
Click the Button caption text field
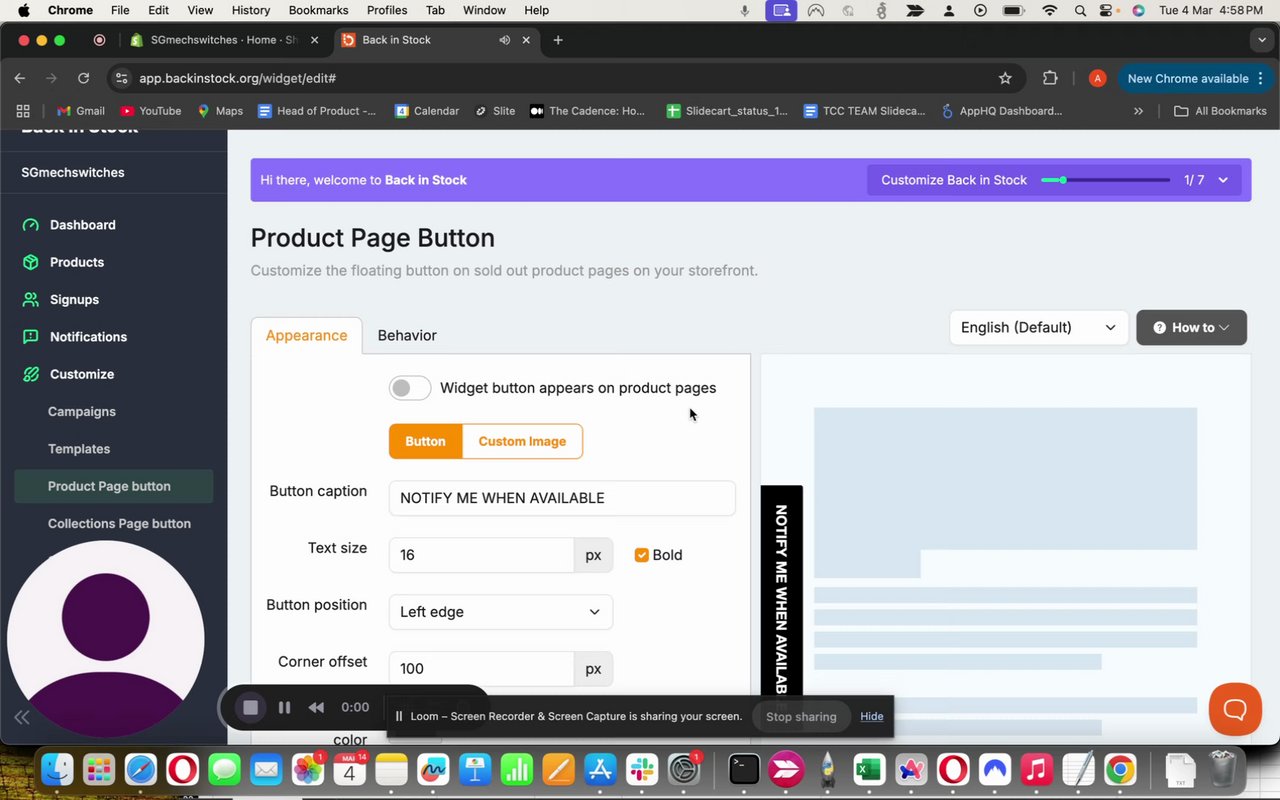tap(562, 498)
